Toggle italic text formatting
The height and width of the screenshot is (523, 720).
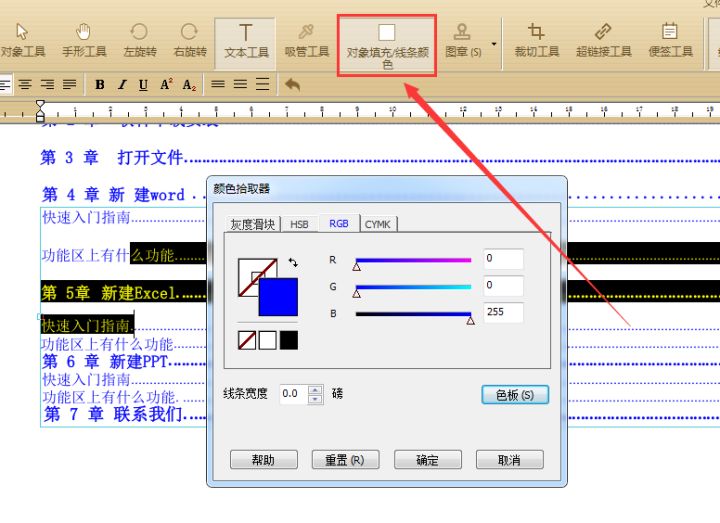(122, 85)
